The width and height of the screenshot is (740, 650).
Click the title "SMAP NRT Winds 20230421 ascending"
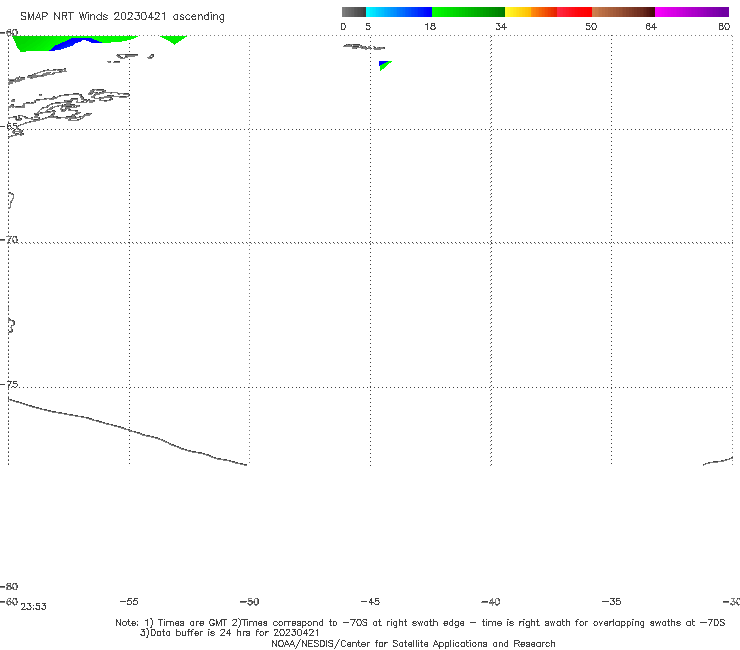pyautogui.click(x=122, y=17)
